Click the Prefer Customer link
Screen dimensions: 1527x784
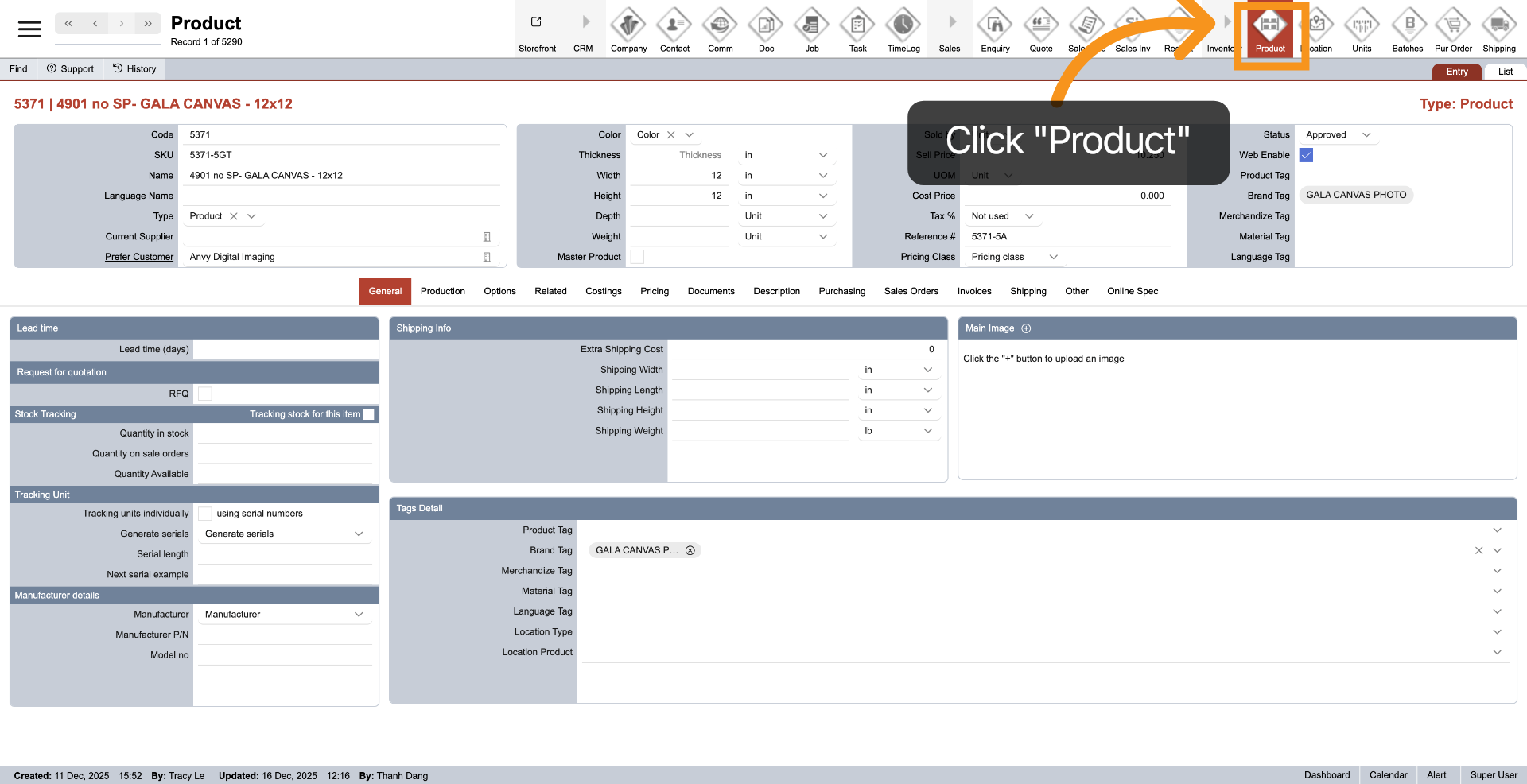(139, 257)
